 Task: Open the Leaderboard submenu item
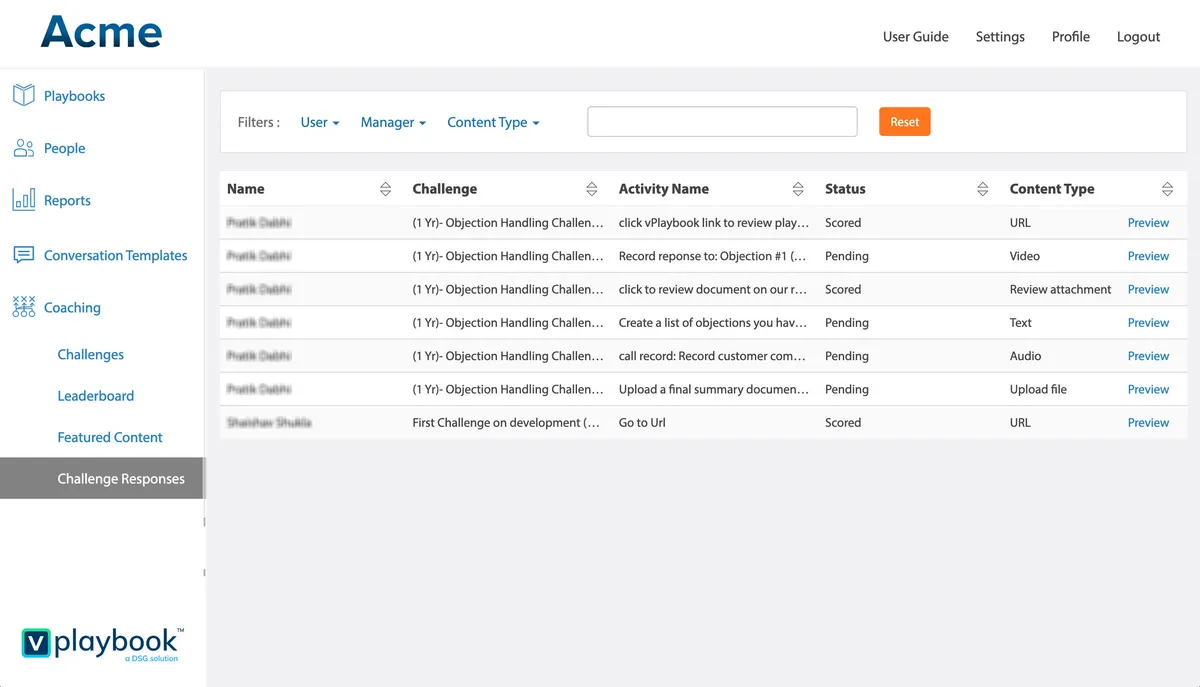click(96, 396)
